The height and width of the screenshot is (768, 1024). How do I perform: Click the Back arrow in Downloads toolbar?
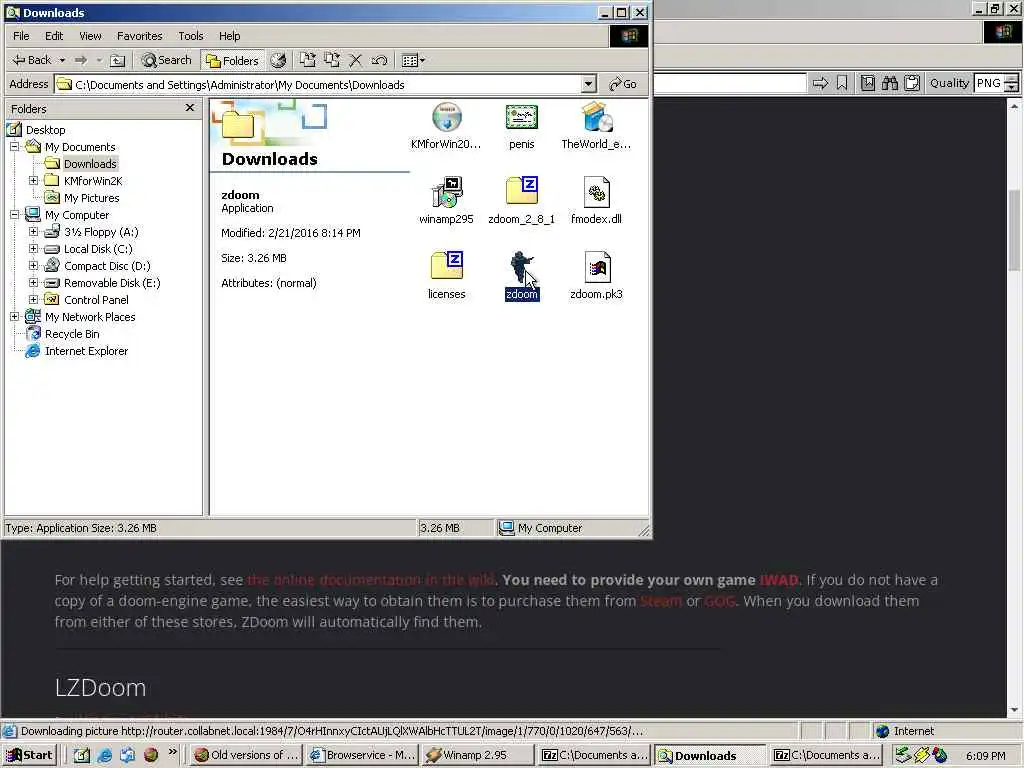point(31,60)
